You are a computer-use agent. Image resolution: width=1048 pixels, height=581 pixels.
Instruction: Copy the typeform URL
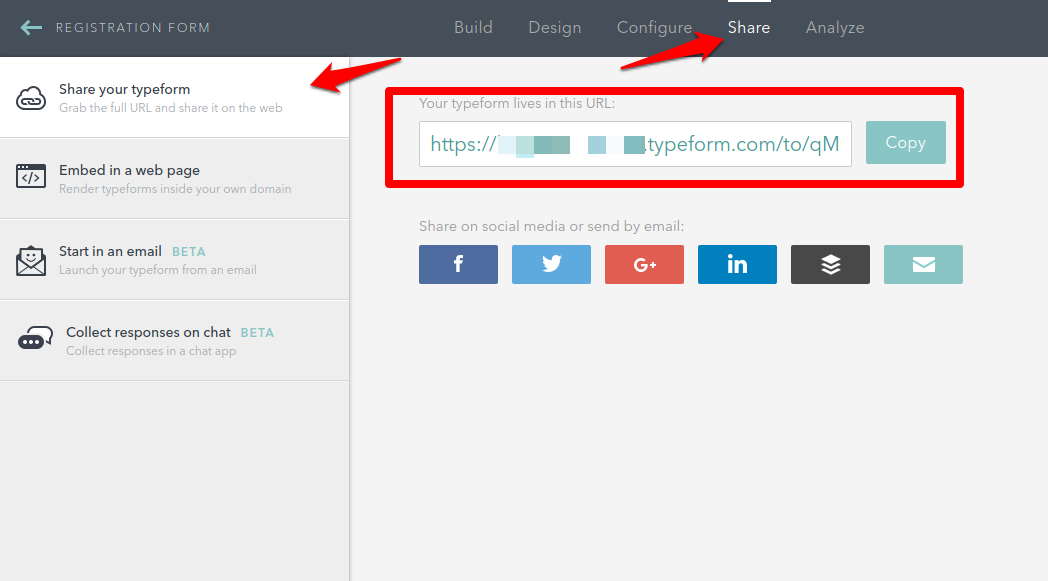tap(906, 142)
